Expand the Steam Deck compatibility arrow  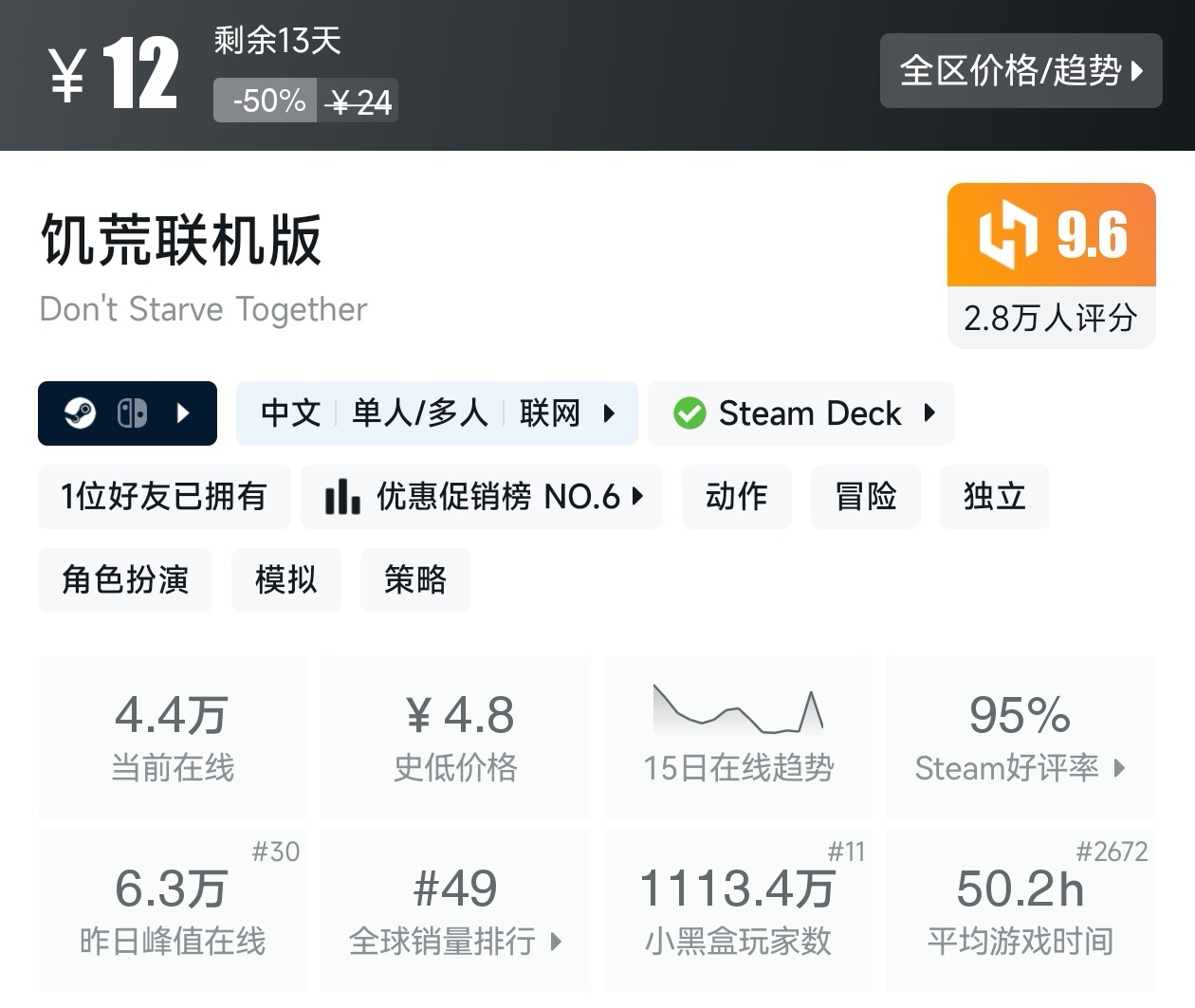929,413
